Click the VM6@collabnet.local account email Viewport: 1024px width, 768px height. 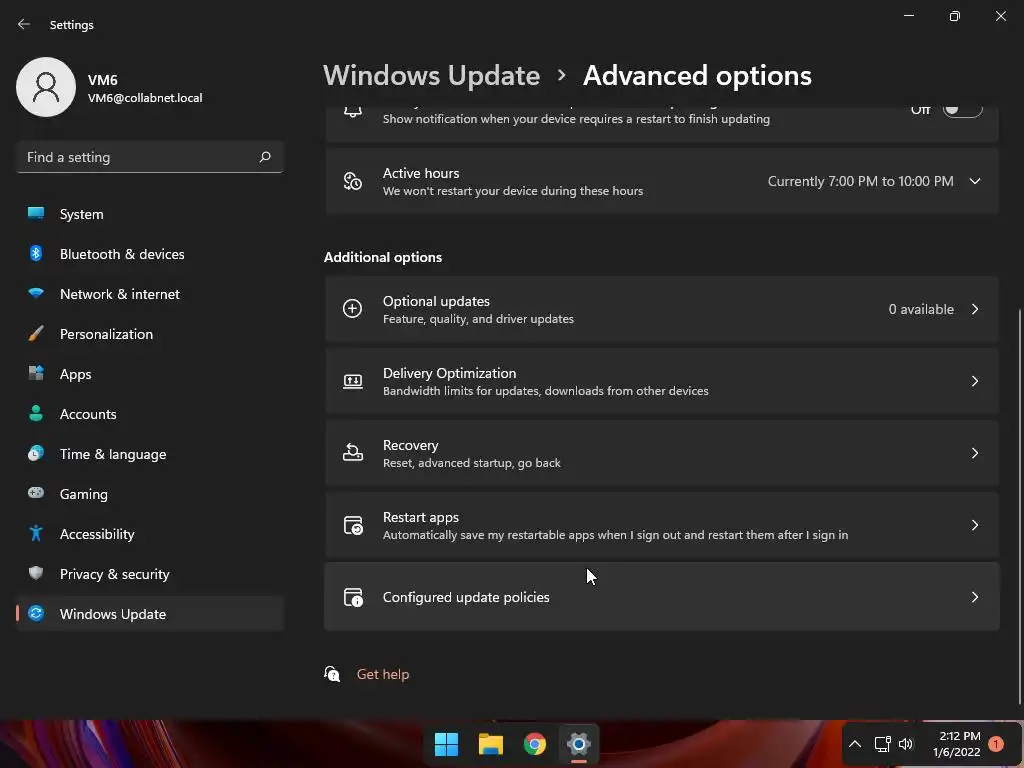[145, 98]
